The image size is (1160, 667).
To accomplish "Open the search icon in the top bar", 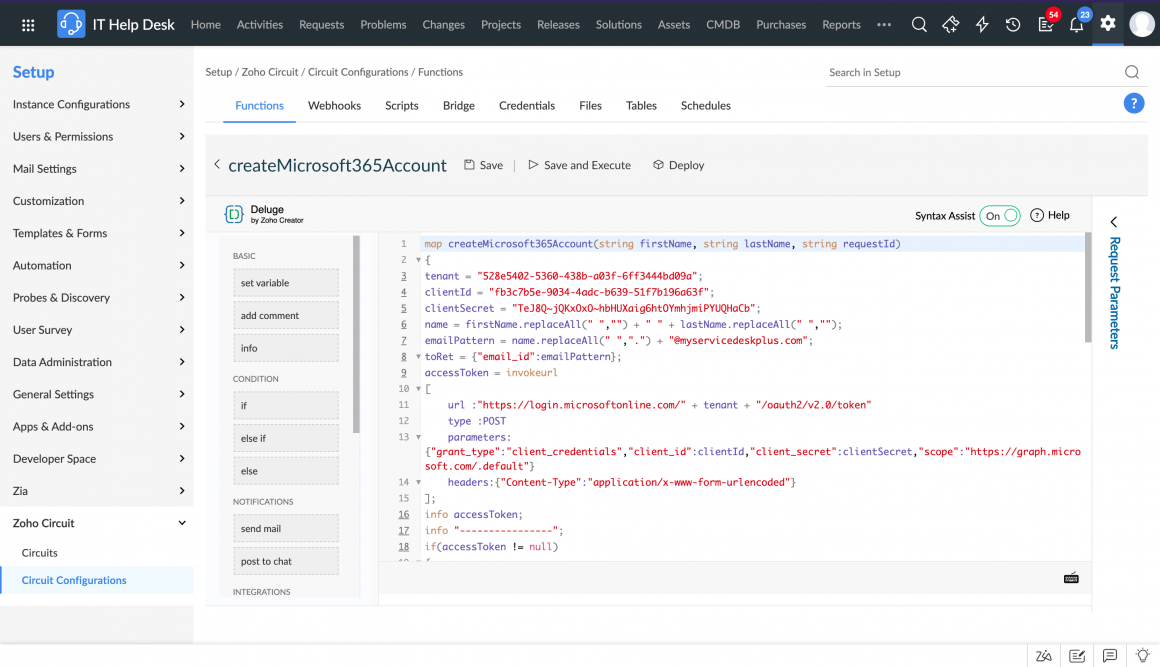I will [919, 24].
